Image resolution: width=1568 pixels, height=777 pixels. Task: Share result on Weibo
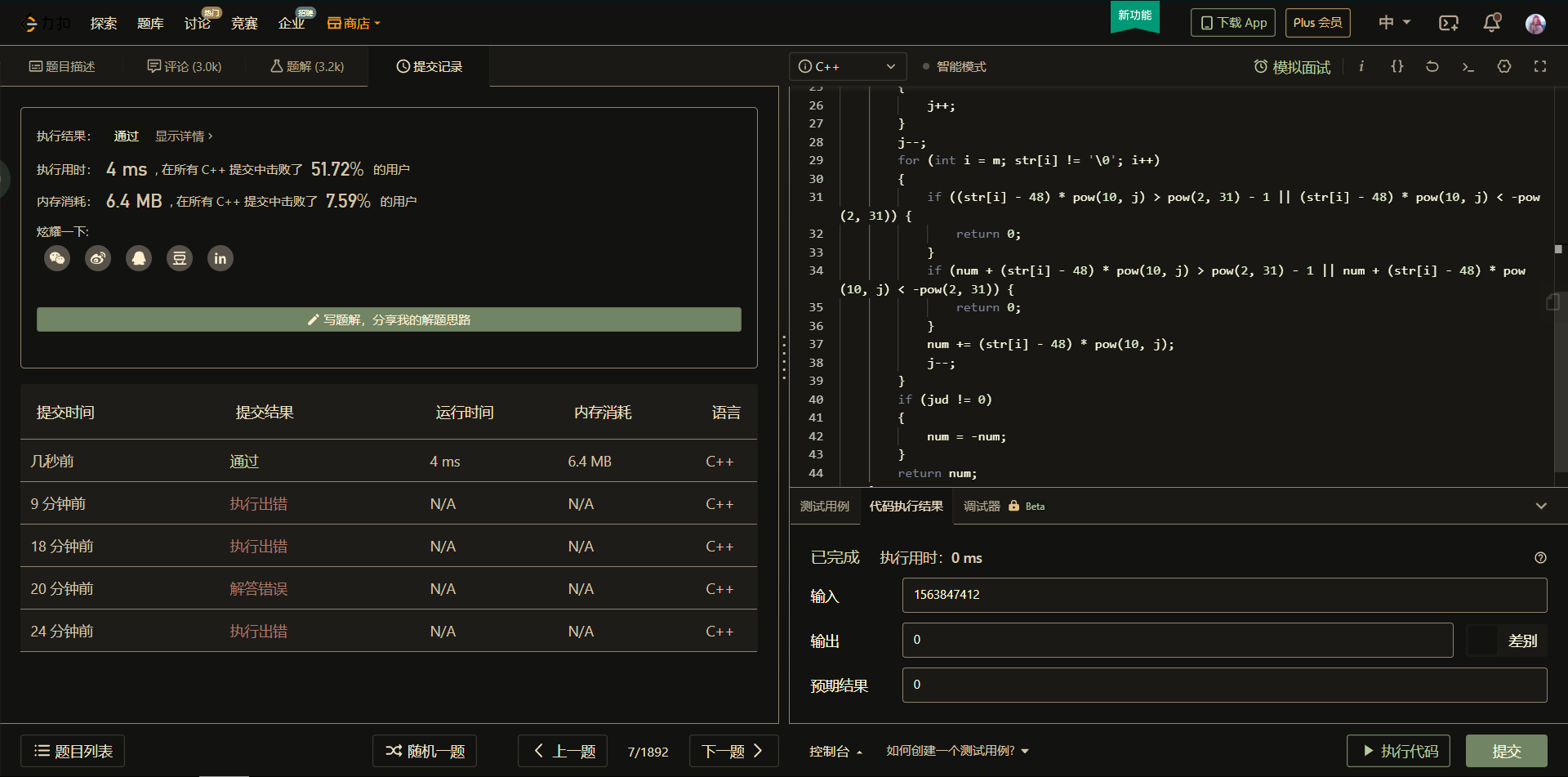click(x=98, y=259)
